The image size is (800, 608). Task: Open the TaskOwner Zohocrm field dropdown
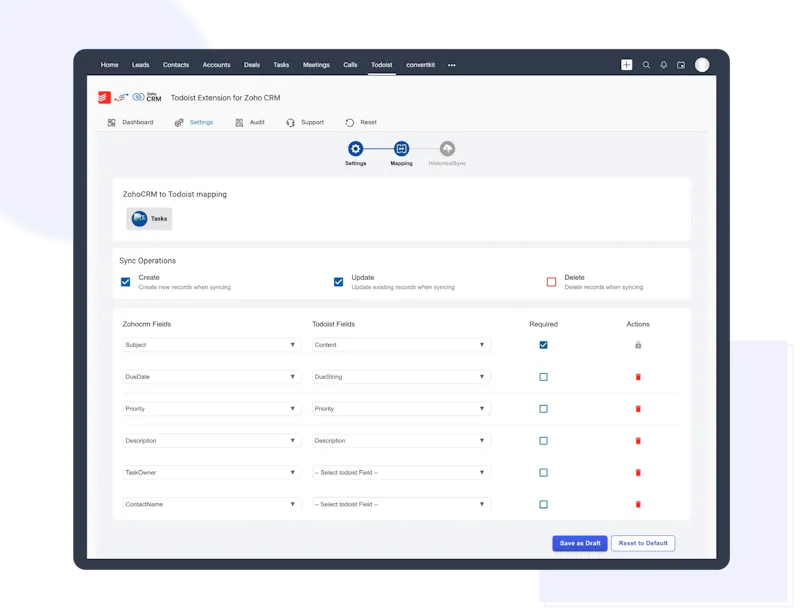coord(212,472)
